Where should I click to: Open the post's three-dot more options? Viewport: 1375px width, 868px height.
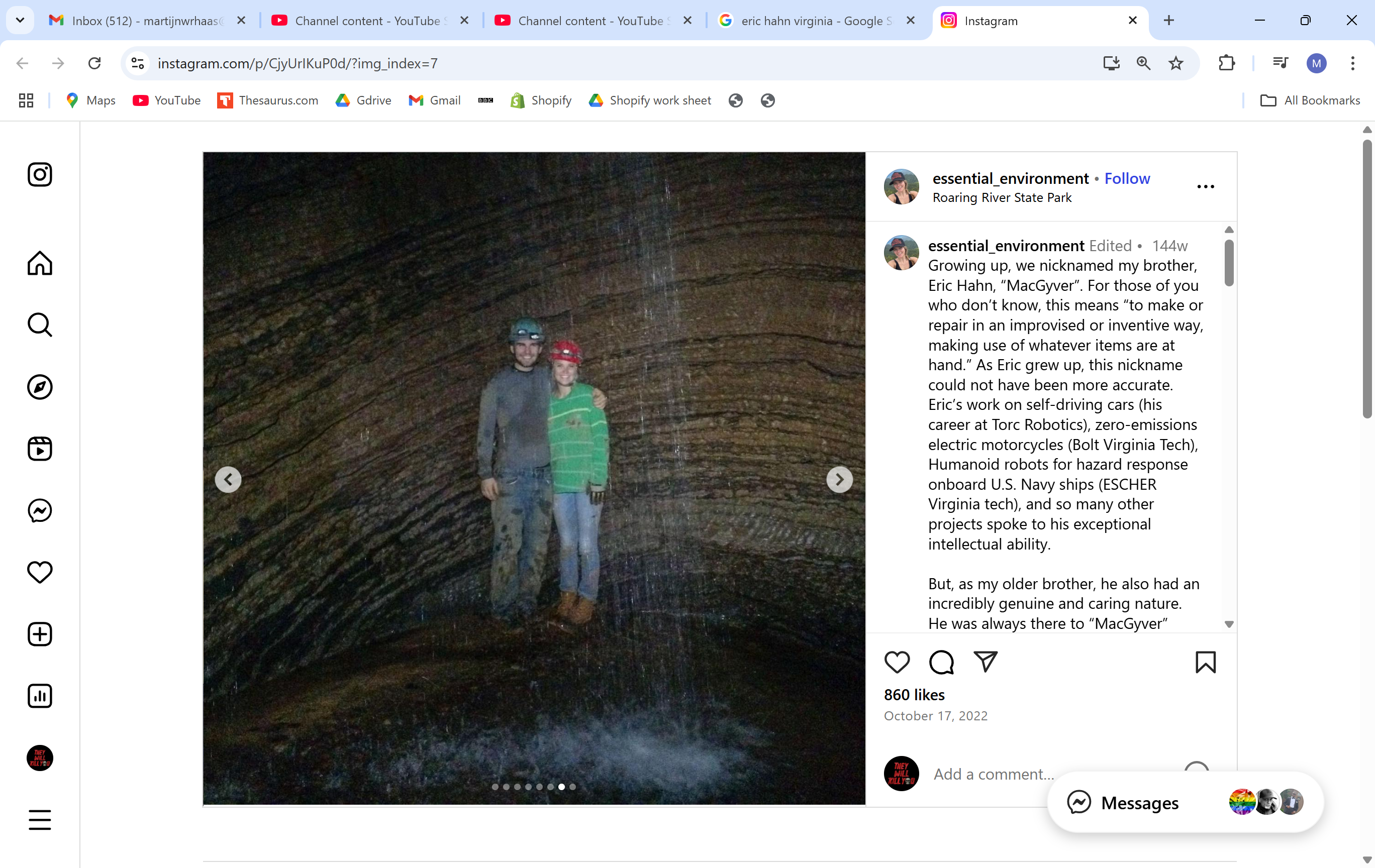point(1205,187)
